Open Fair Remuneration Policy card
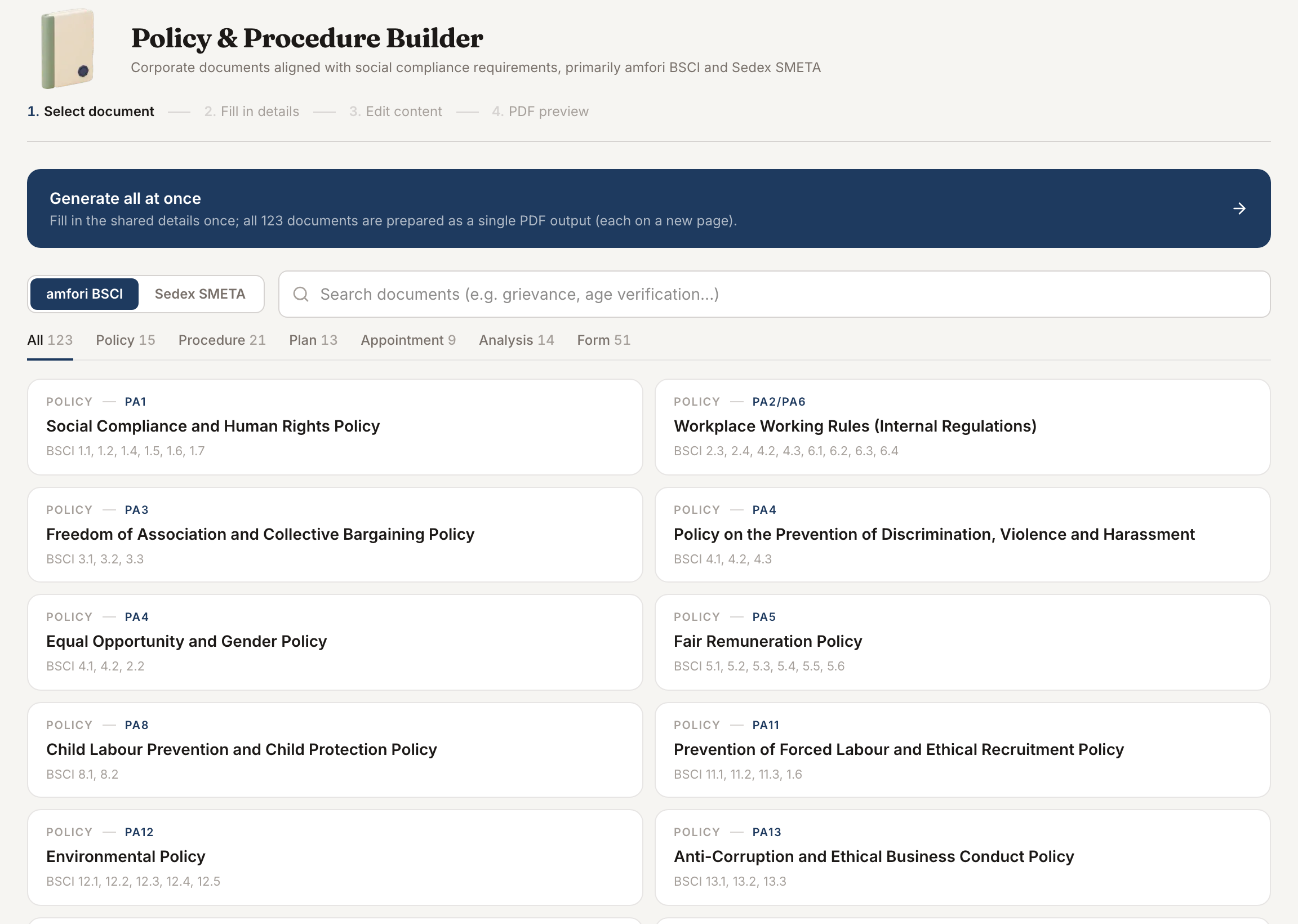Screen dimensions: 1298x924 [962, 642]
